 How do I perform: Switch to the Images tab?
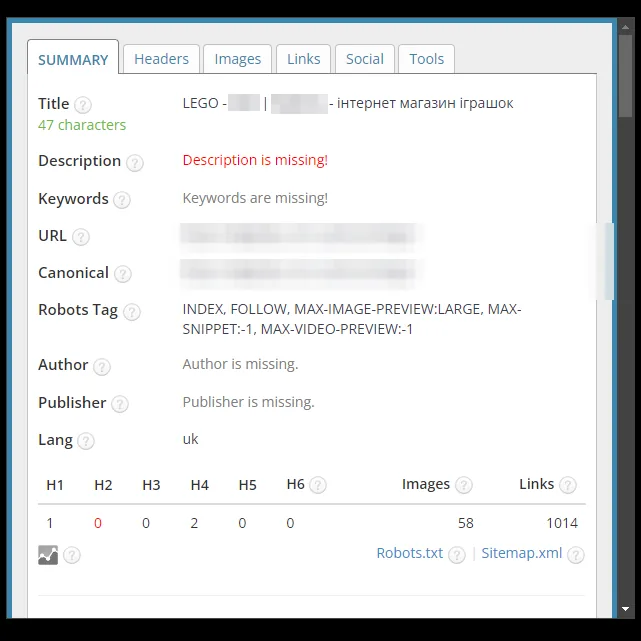point(238,59)
